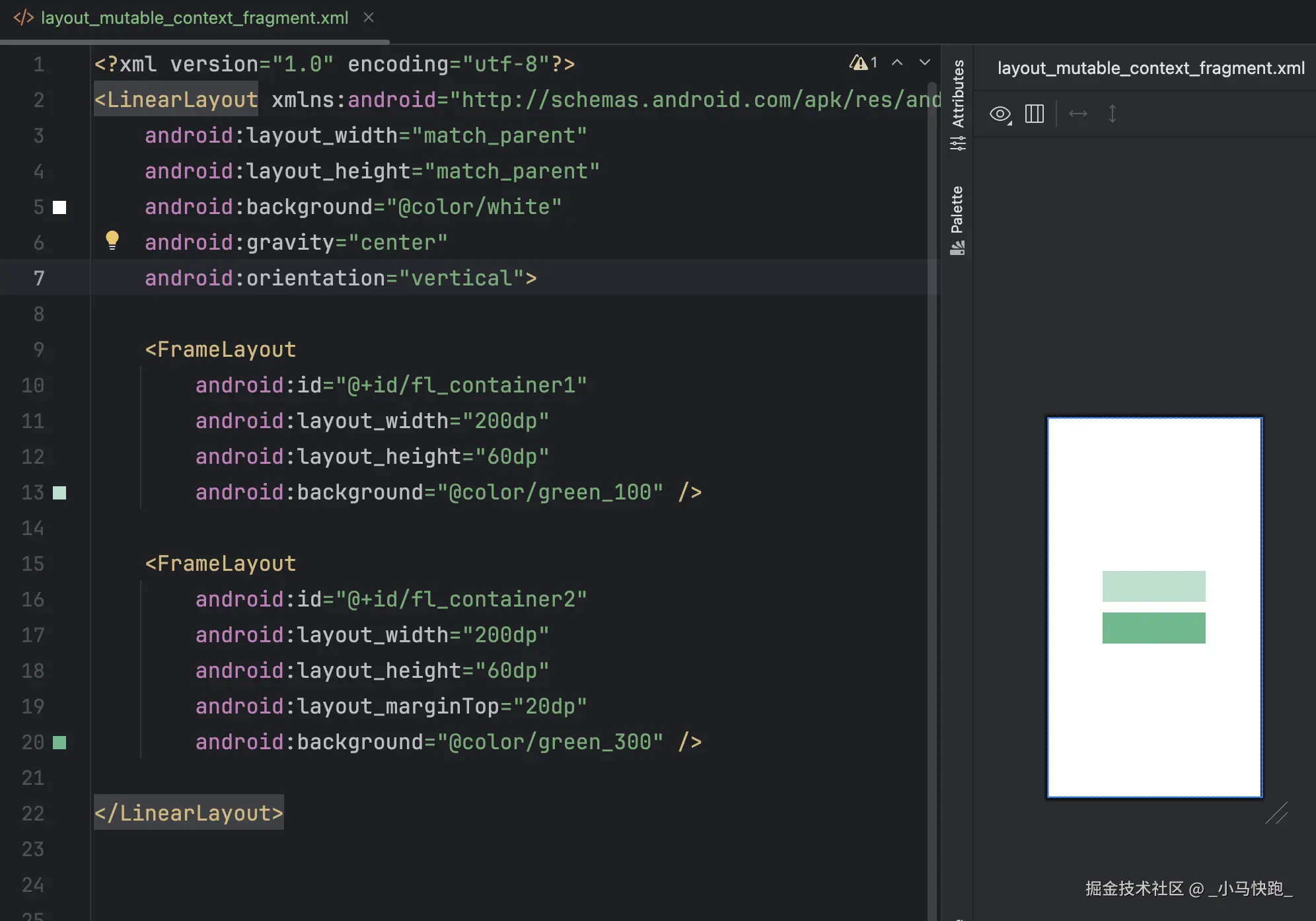The width and height of the screenshot is (1316, 921).
Task: Click the @color/white background value
Action: (x=474, y=207)
